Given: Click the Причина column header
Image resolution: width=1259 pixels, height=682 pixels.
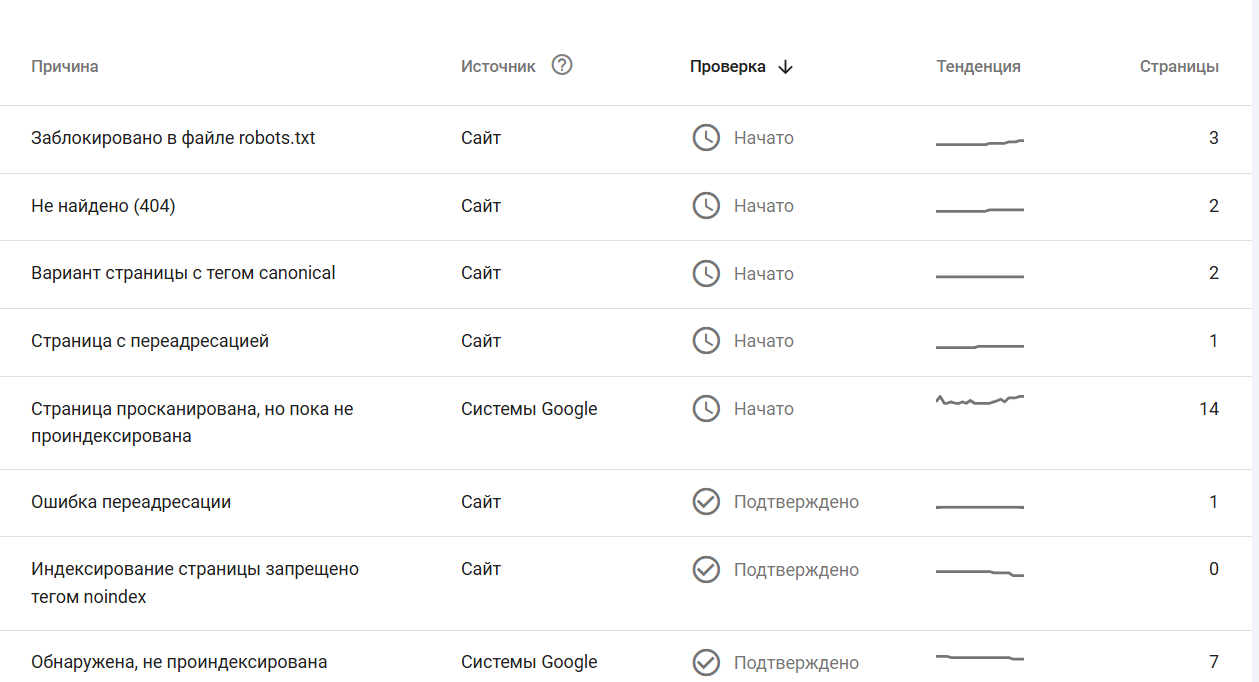Looking at the screenshot, I should [x=65, y=67].
